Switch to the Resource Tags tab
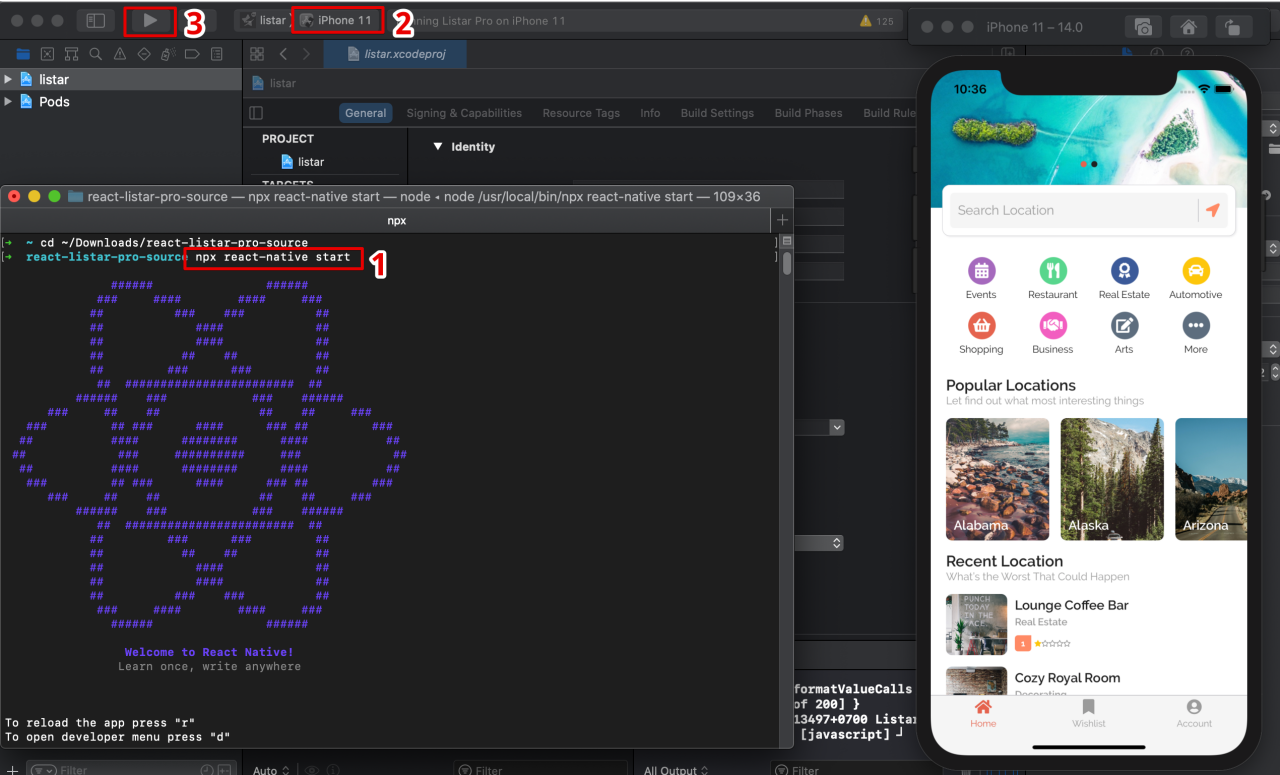The image size is (1280, 775). pos(581,113)
